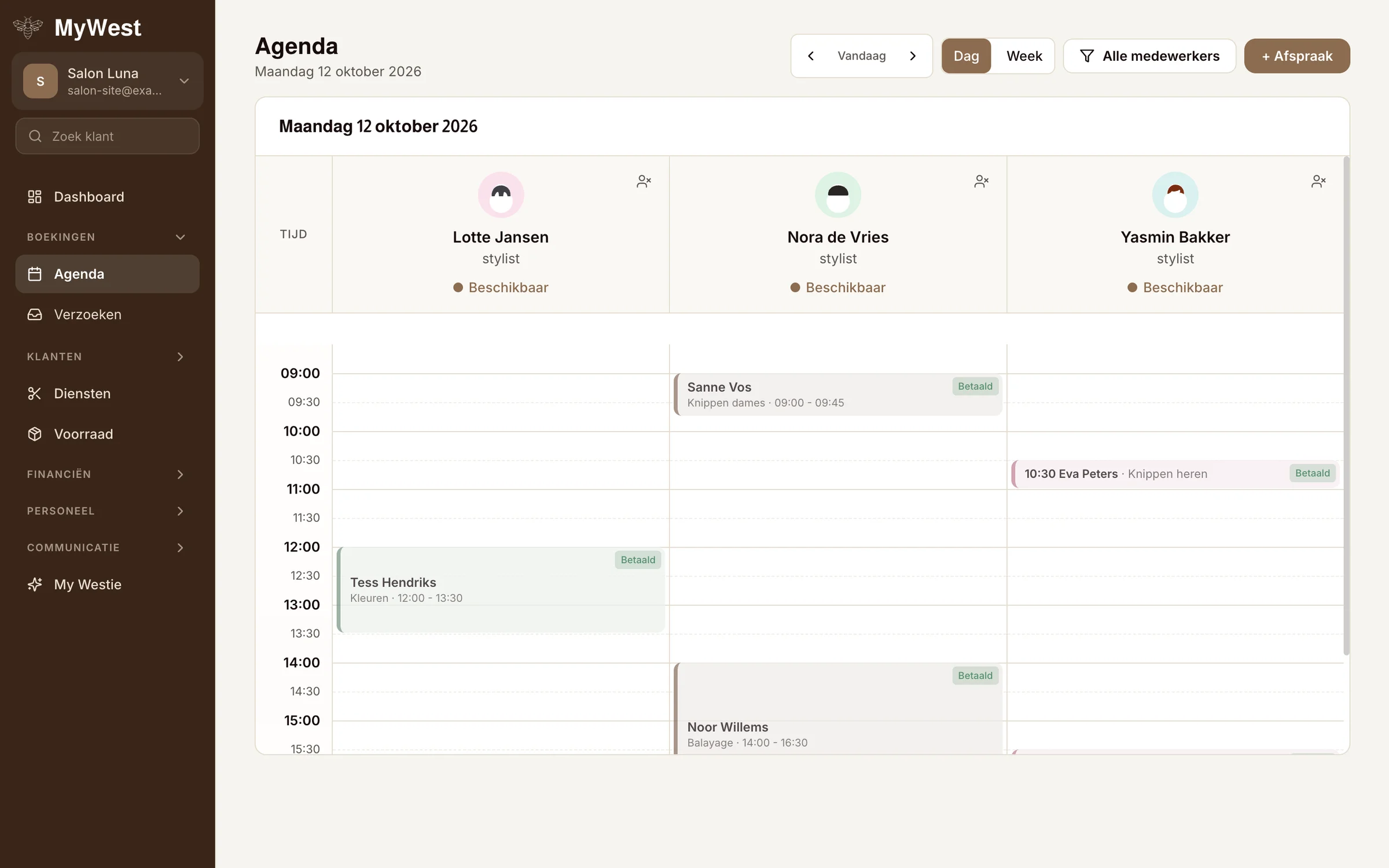Screen dimensions: 1389x868
Task: Open Diensten in the sidebar
Action: 107,393
